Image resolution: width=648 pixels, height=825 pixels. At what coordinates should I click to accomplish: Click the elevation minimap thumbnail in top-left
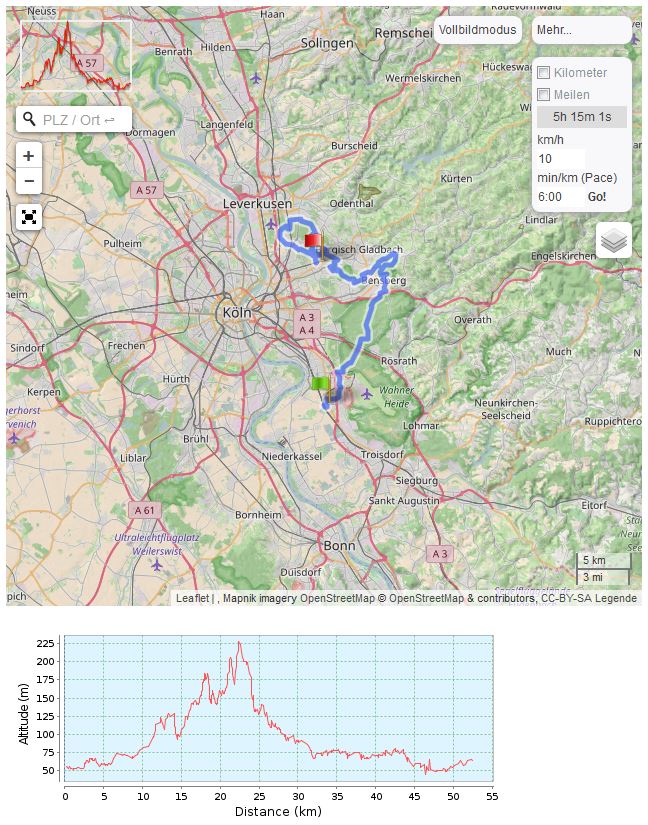(76, 56)
